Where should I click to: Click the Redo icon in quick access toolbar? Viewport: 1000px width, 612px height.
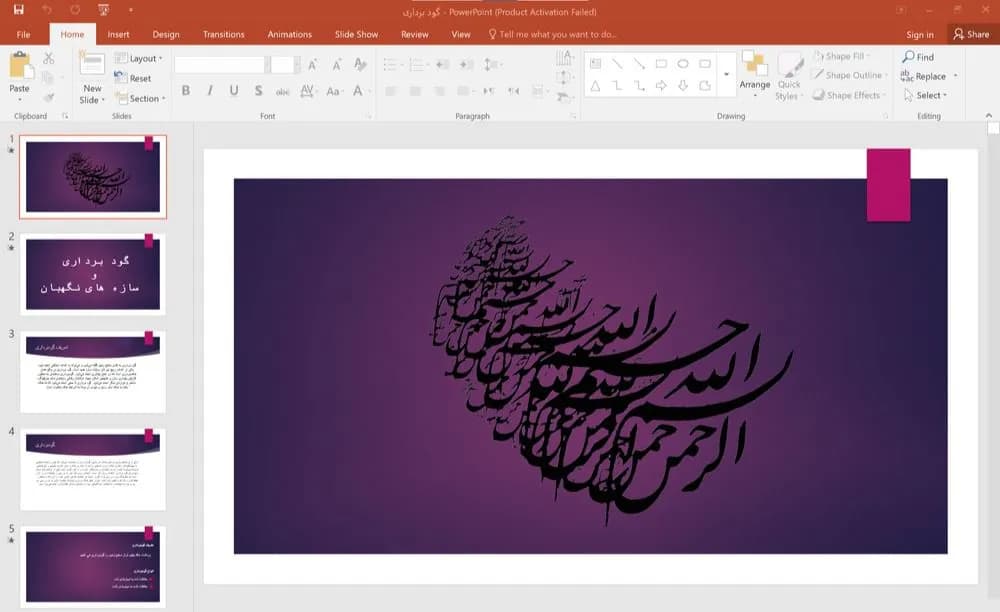(75, 10)
